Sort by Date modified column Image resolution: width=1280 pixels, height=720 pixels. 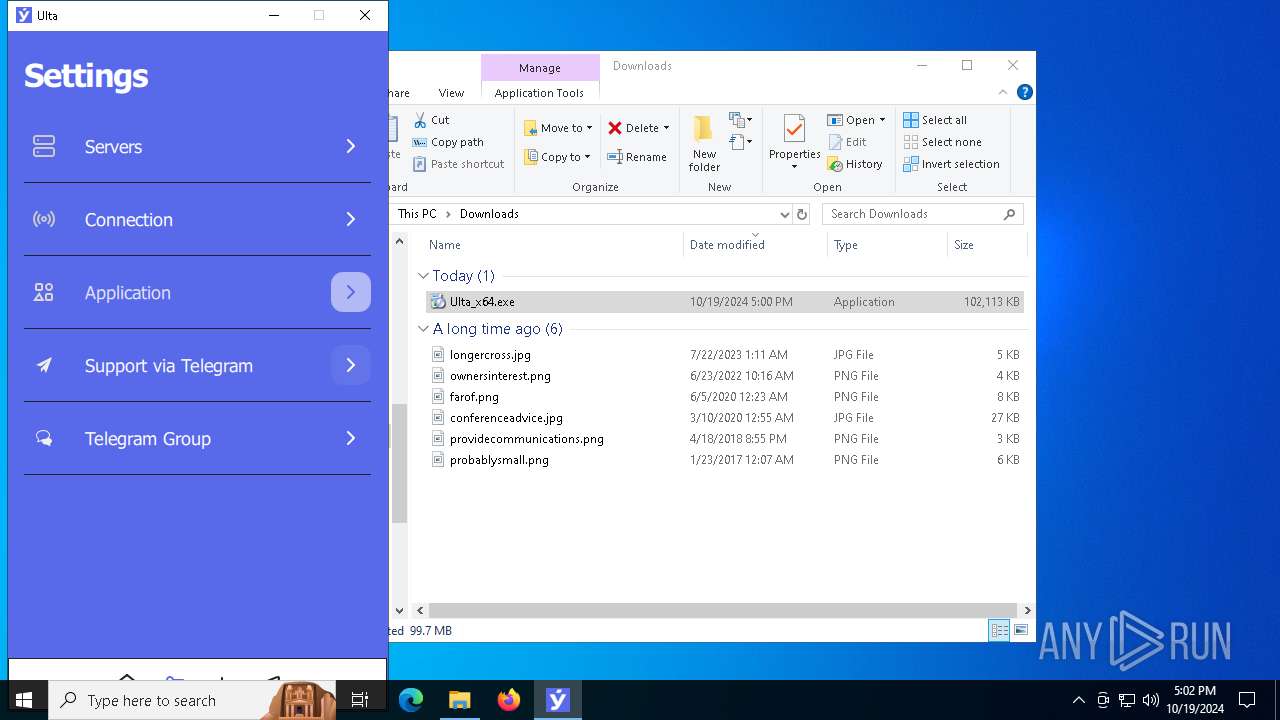(x=727, y=245)
